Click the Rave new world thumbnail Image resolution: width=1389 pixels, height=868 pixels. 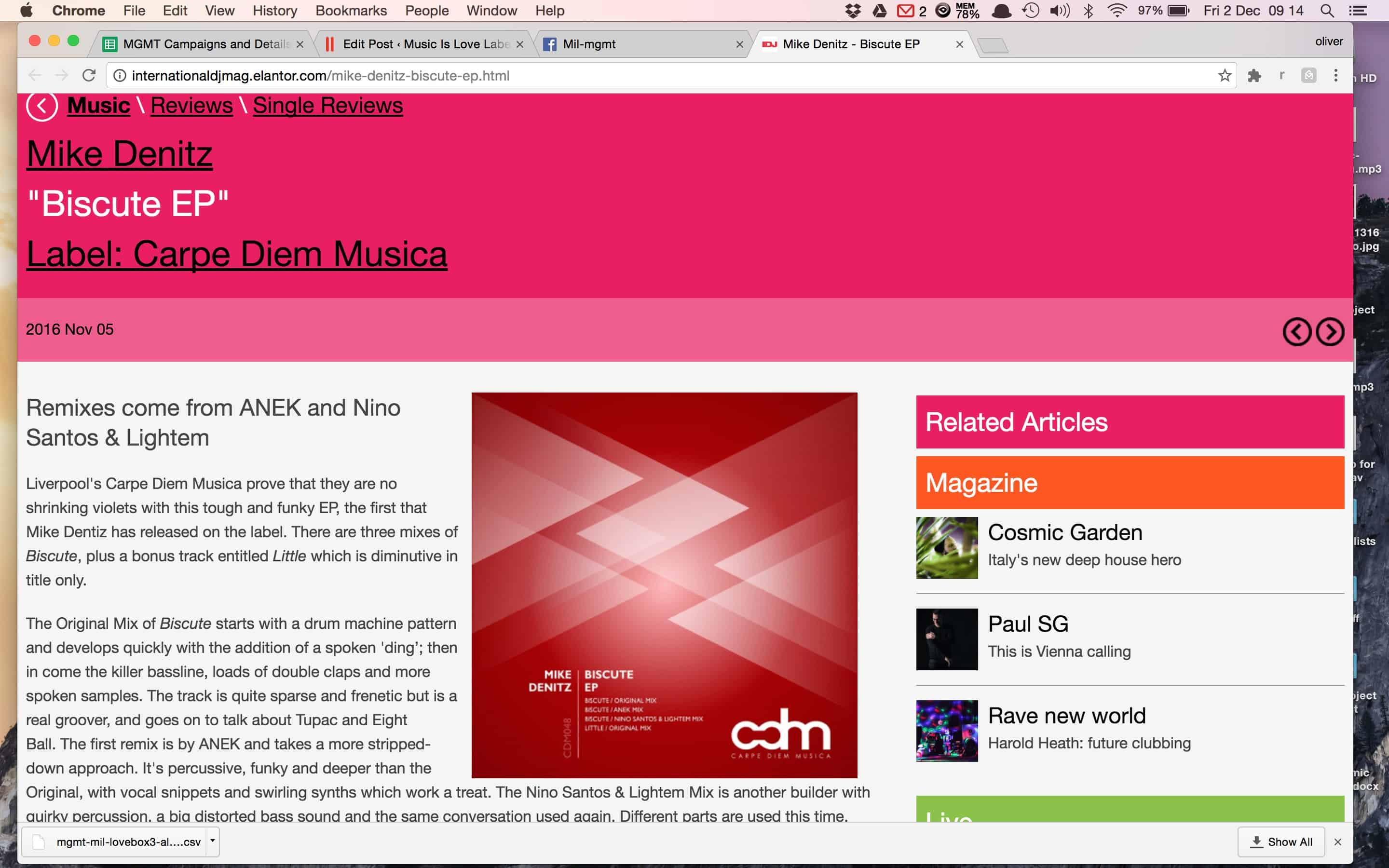pos(947,731)
